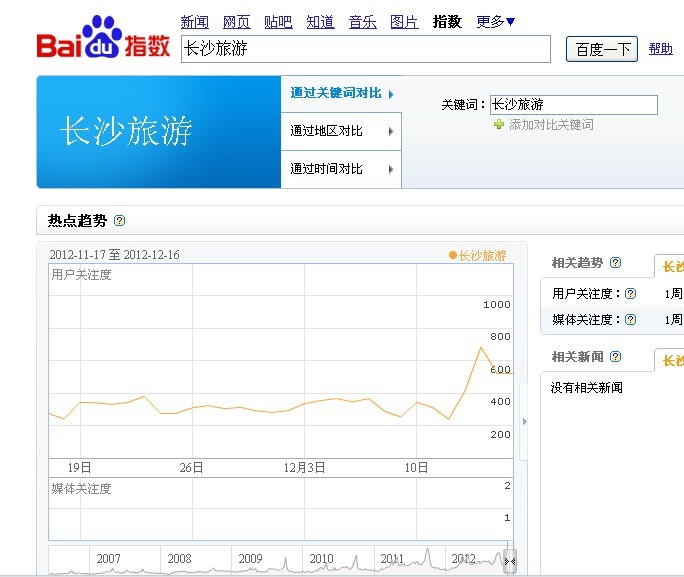The image size is (684, 577).
Task: Click help icon beside 相关新闻 heading
Action: pyautogui.click(x=615, y=357)
